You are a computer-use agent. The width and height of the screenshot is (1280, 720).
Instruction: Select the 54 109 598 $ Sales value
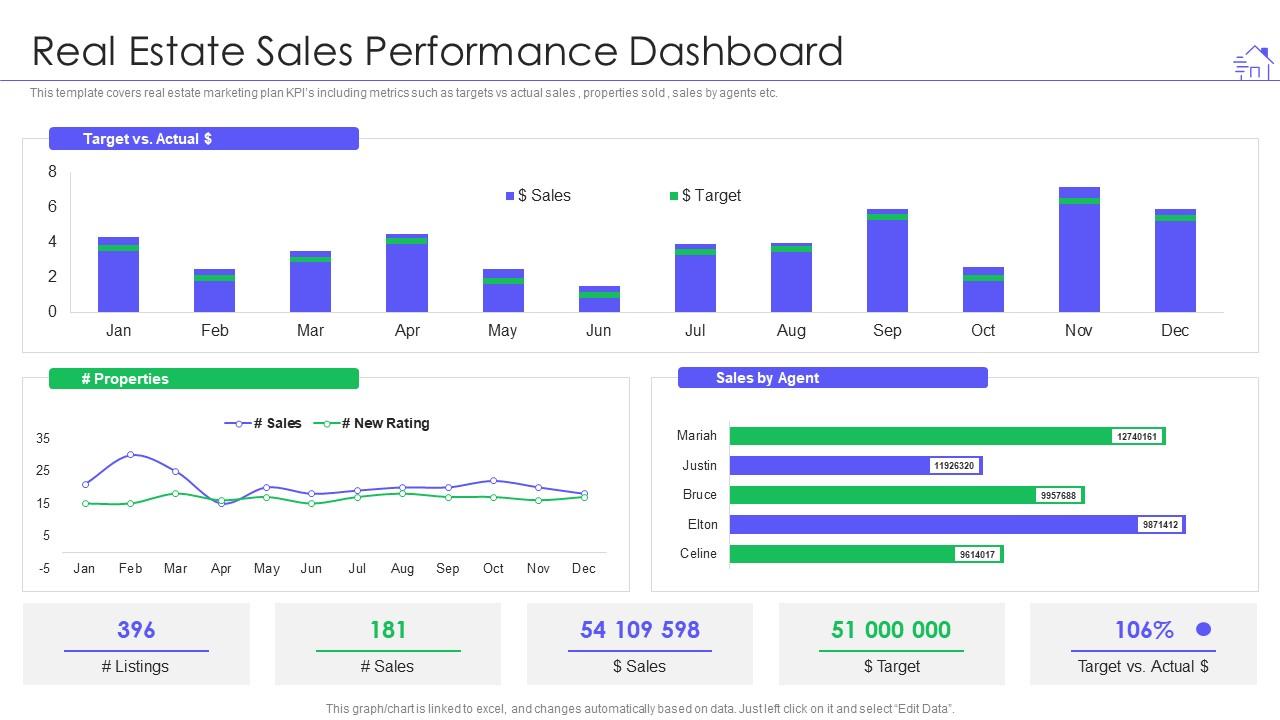coord(639,630)
